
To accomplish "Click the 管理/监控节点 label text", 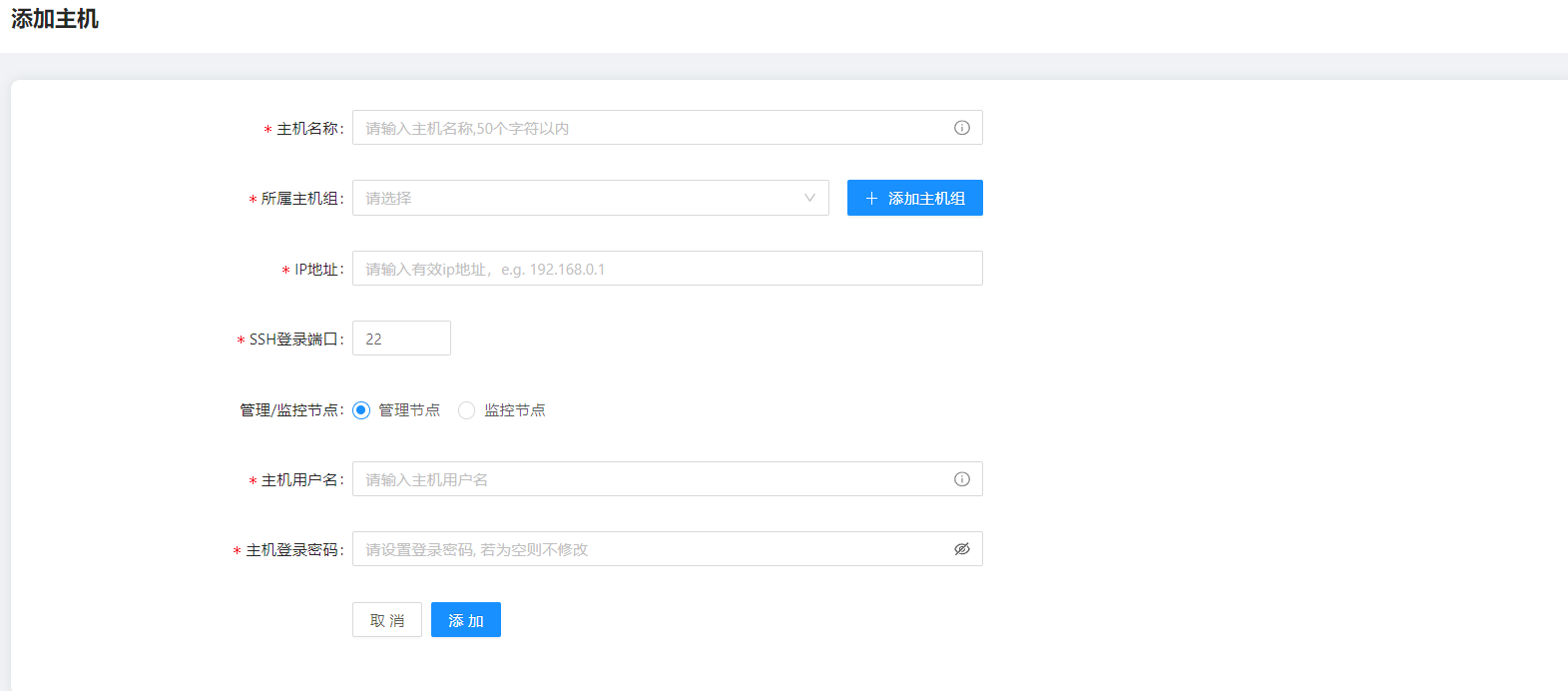I will (x=290, y=410).
